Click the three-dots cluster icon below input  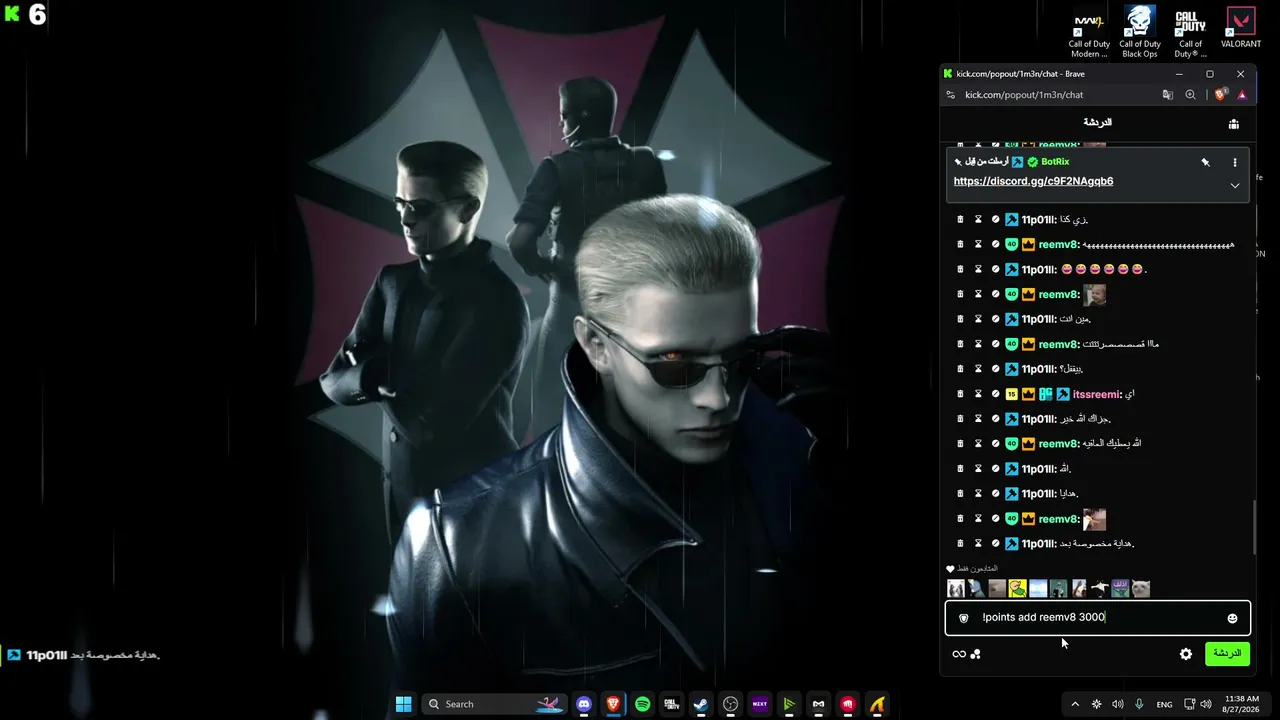click(x=976, y=654)
